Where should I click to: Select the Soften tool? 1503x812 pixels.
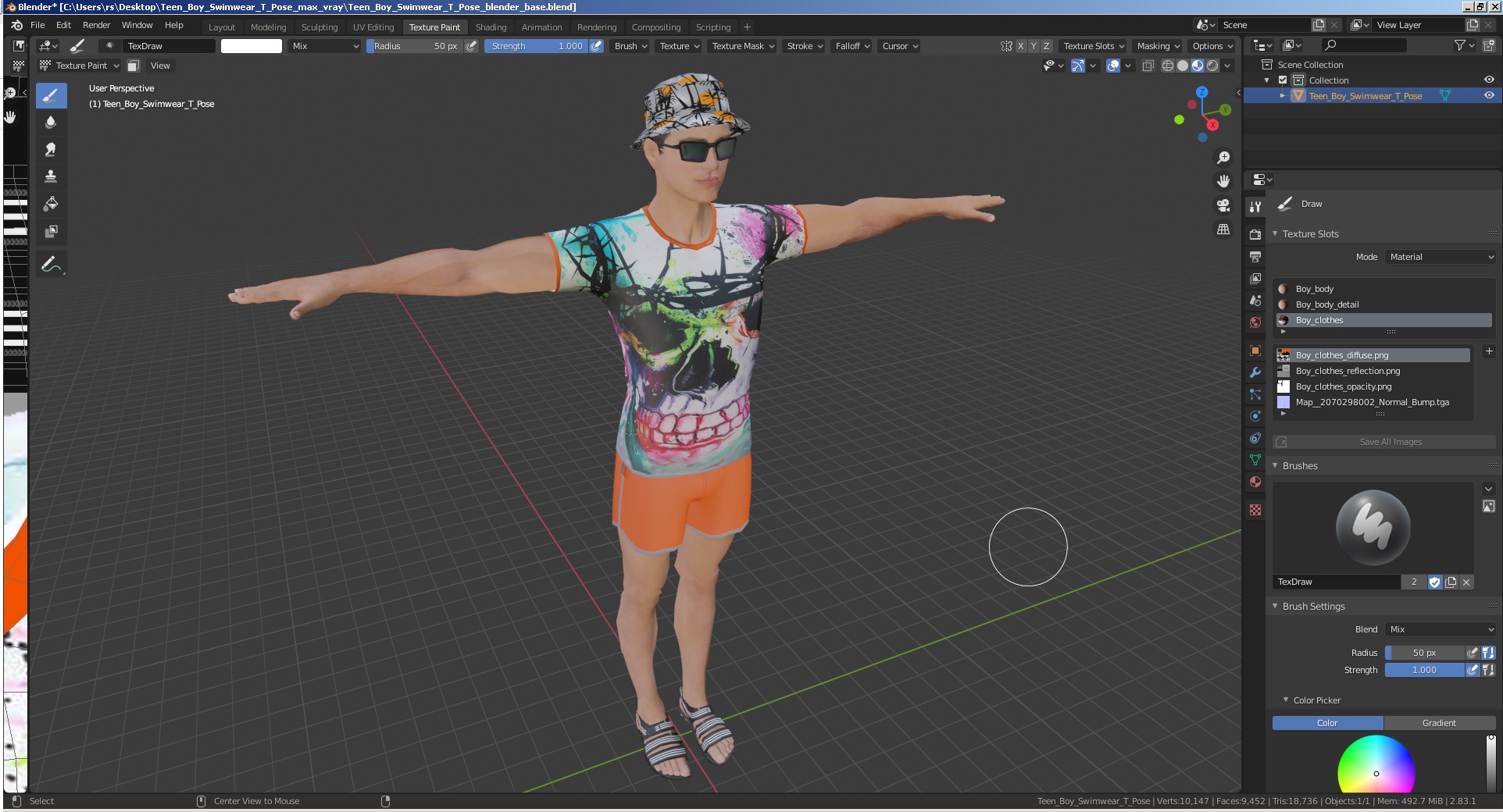(51, 123)
